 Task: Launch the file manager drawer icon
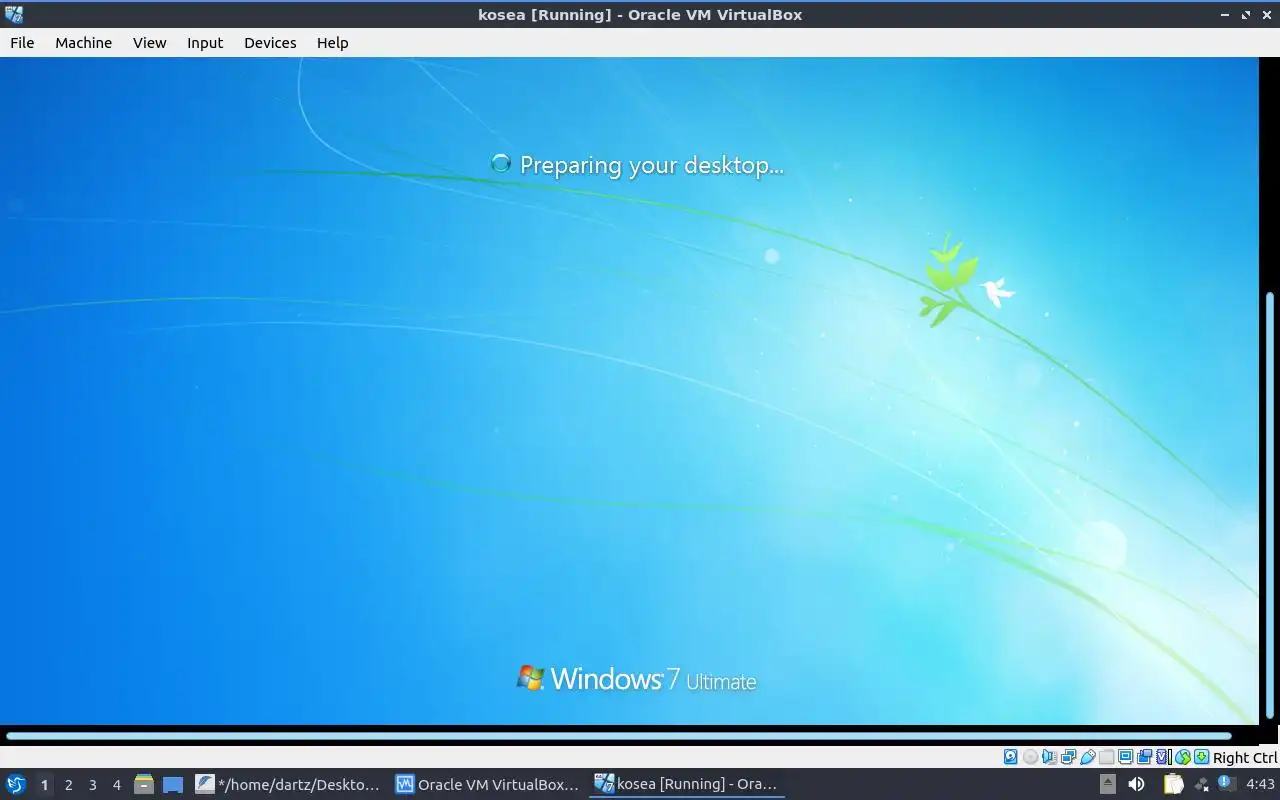click(x=144, y=784)
